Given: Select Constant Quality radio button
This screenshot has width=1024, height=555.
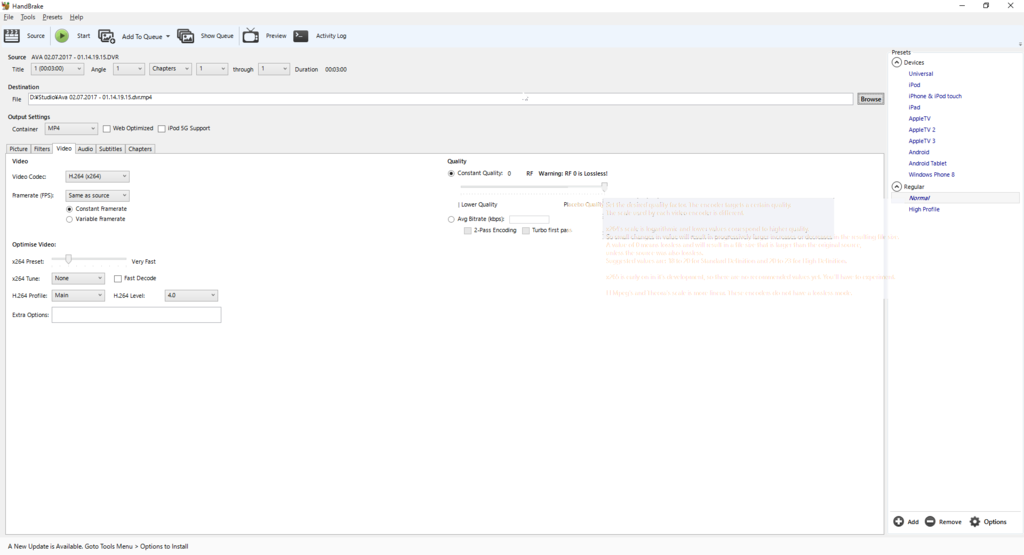Looking at the screenshot, I should (451, 174).
